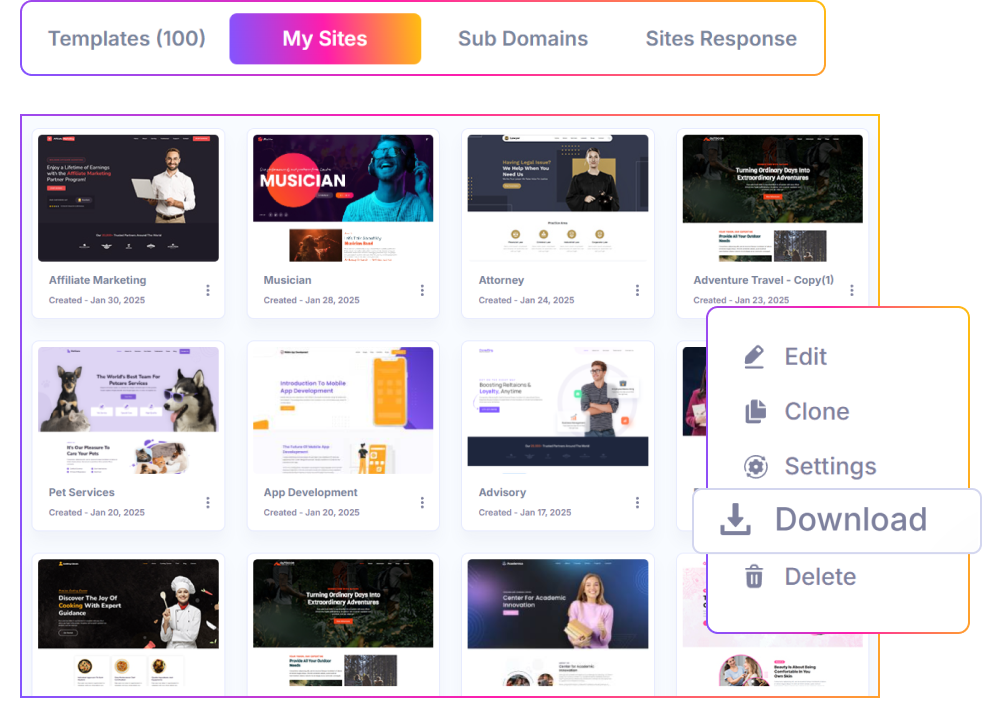
Task: Open the kebab menu for Pet Services
Action: 208,502
